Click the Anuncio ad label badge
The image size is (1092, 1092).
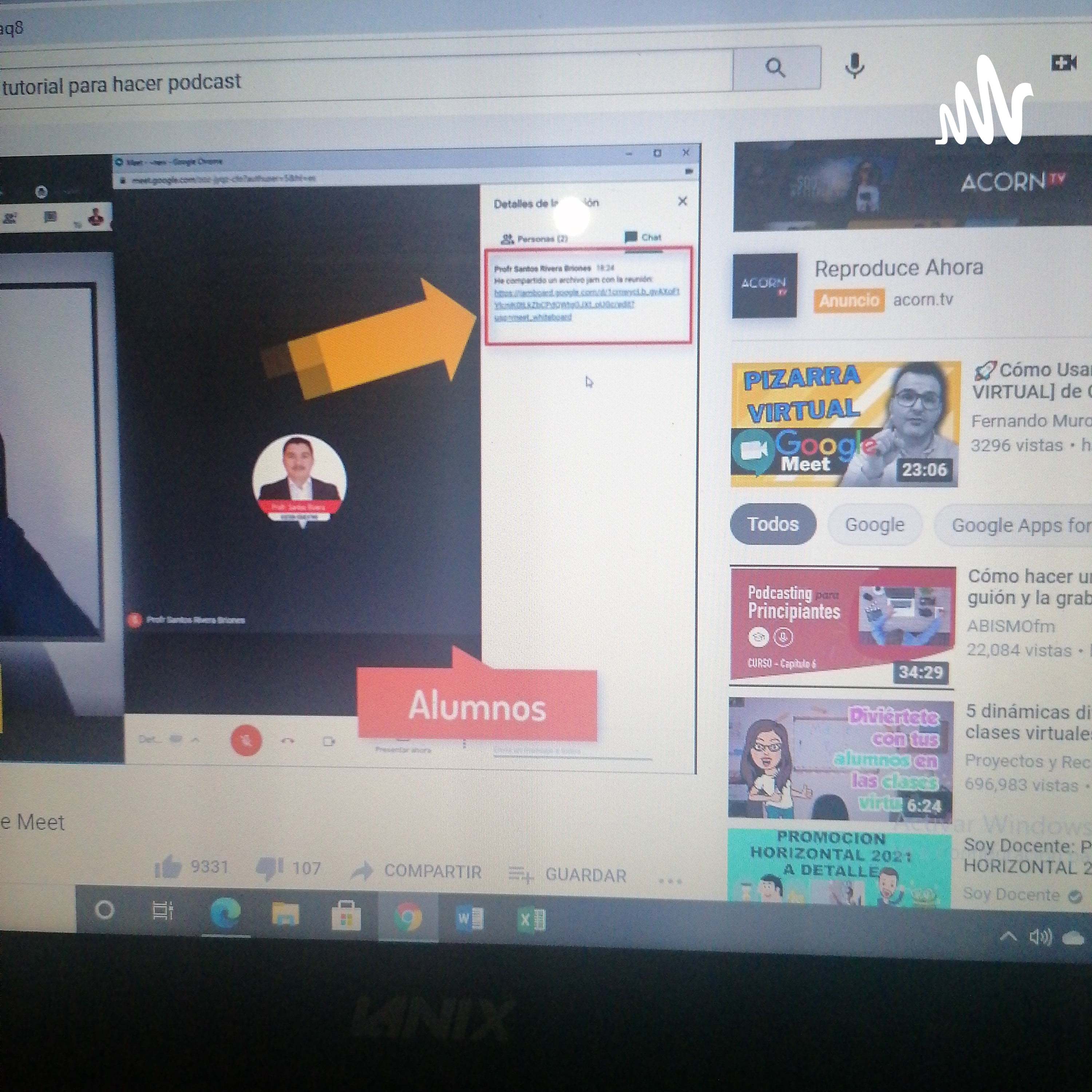(848, 300)
